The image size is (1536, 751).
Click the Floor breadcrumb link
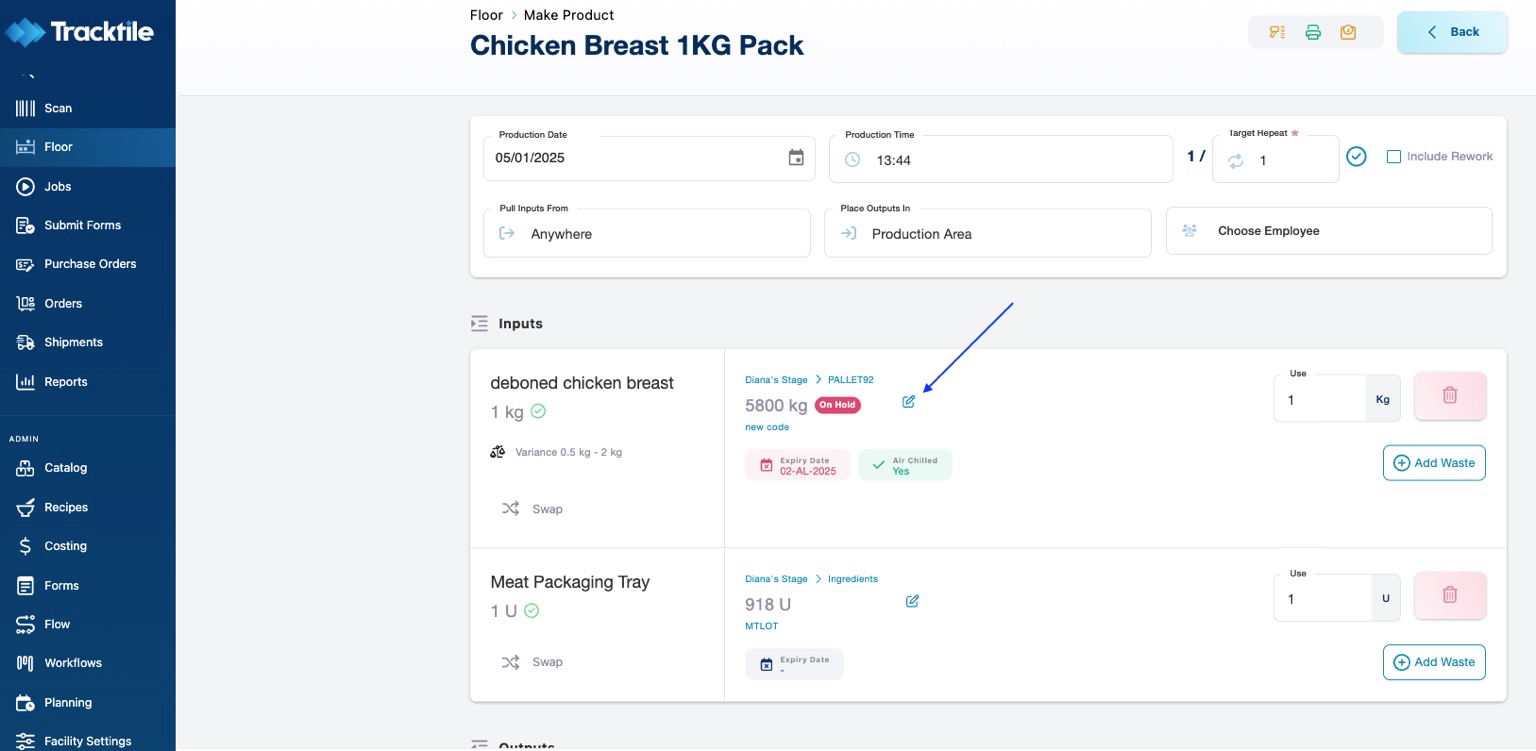coord(486,15)
